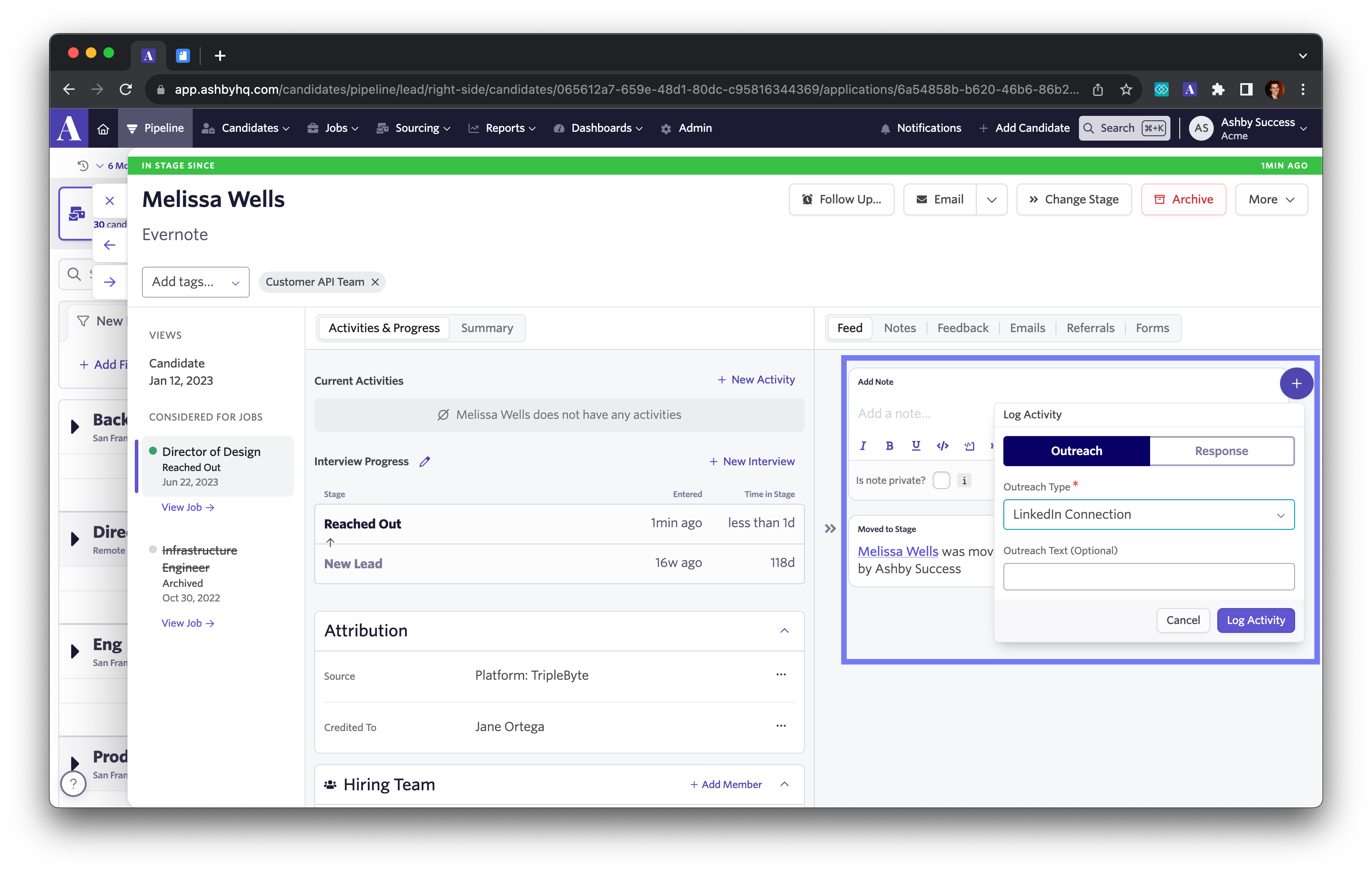The width and height of the screenshot is (1372, 873).
Task: Open the Add tags dropdown
Action: coord(195,282)
